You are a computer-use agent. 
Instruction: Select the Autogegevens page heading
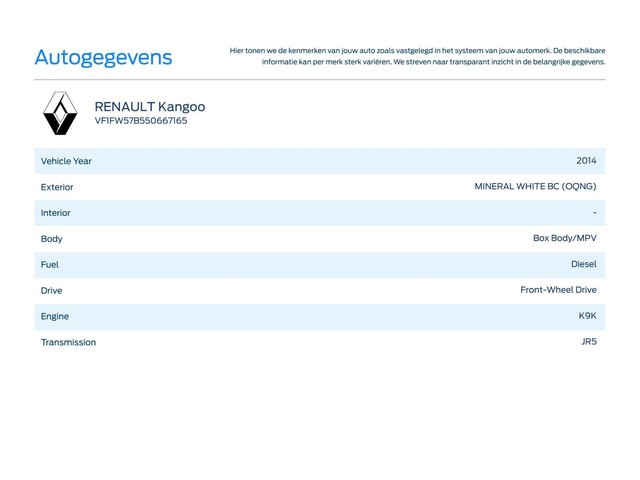point(103,57)
